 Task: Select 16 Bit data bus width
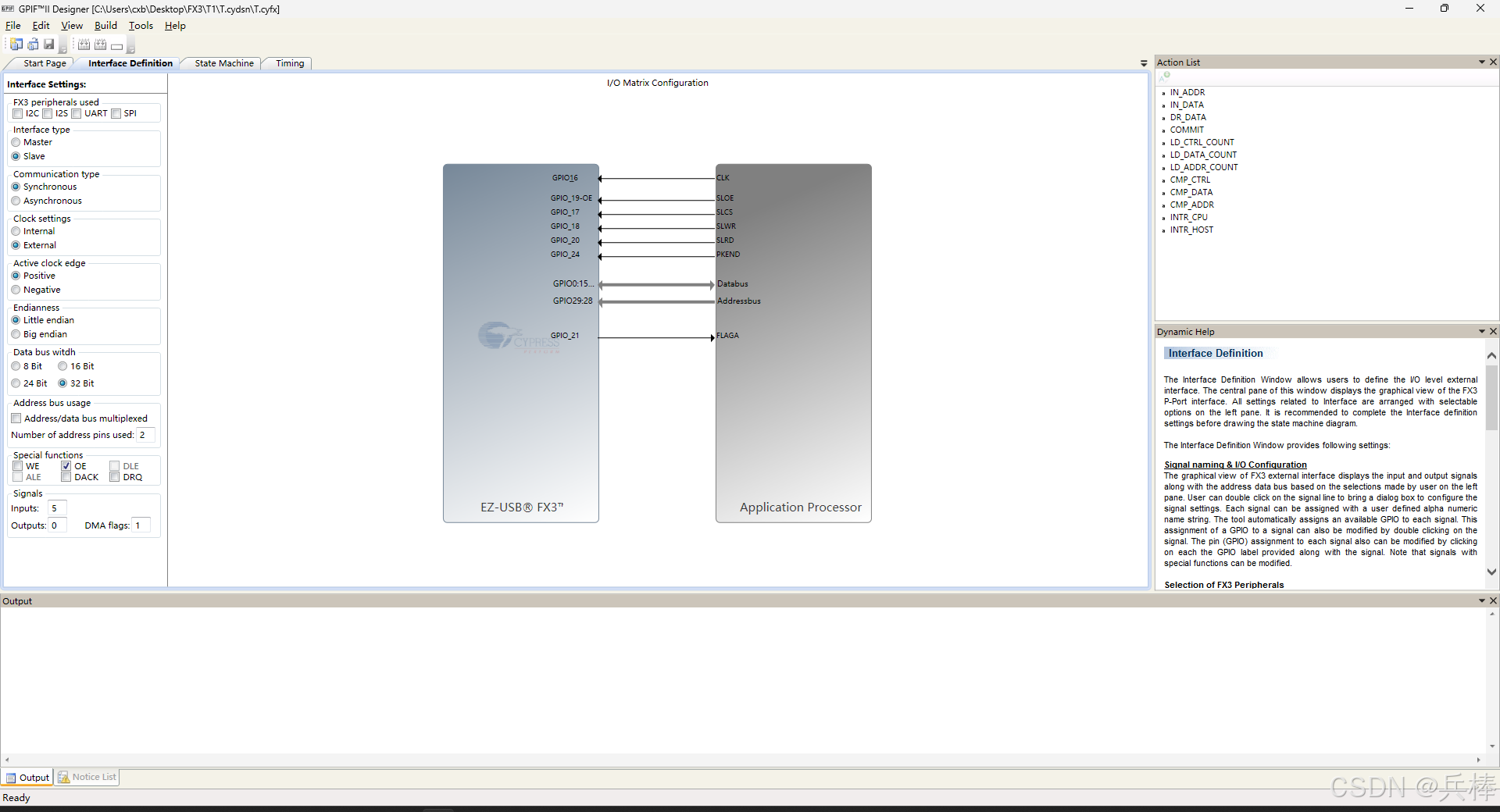pyautogui.click(x=62, y=366)
